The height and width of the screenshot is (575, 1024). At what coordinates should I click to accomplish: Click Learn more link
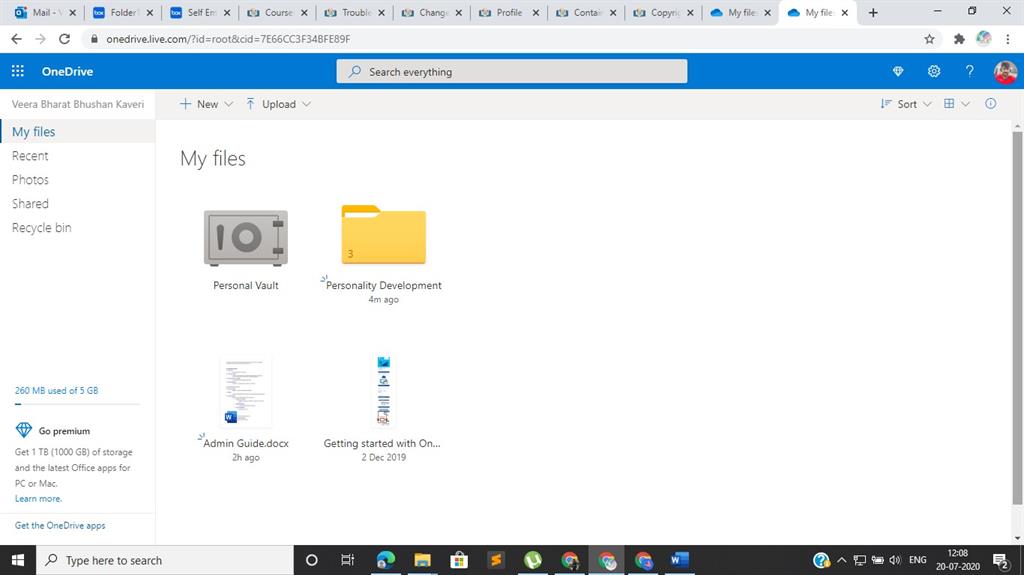(38, 499)
